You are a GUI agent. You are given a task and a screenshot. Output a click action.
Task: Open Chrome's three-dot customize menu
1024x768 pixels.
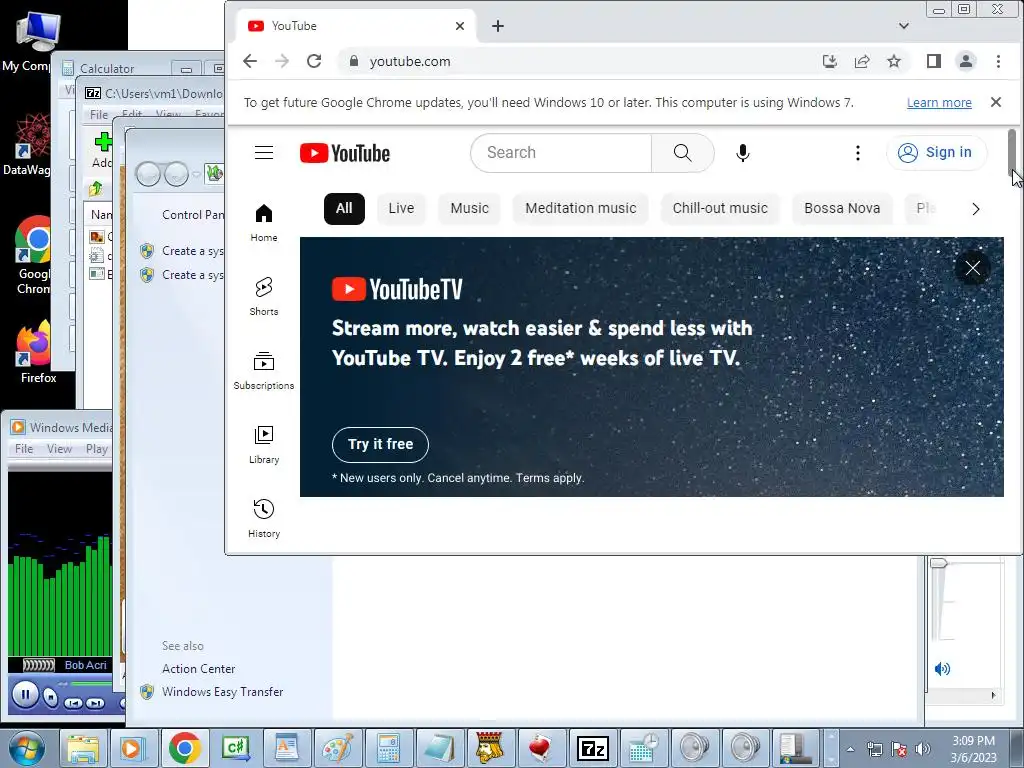[998, 61]
